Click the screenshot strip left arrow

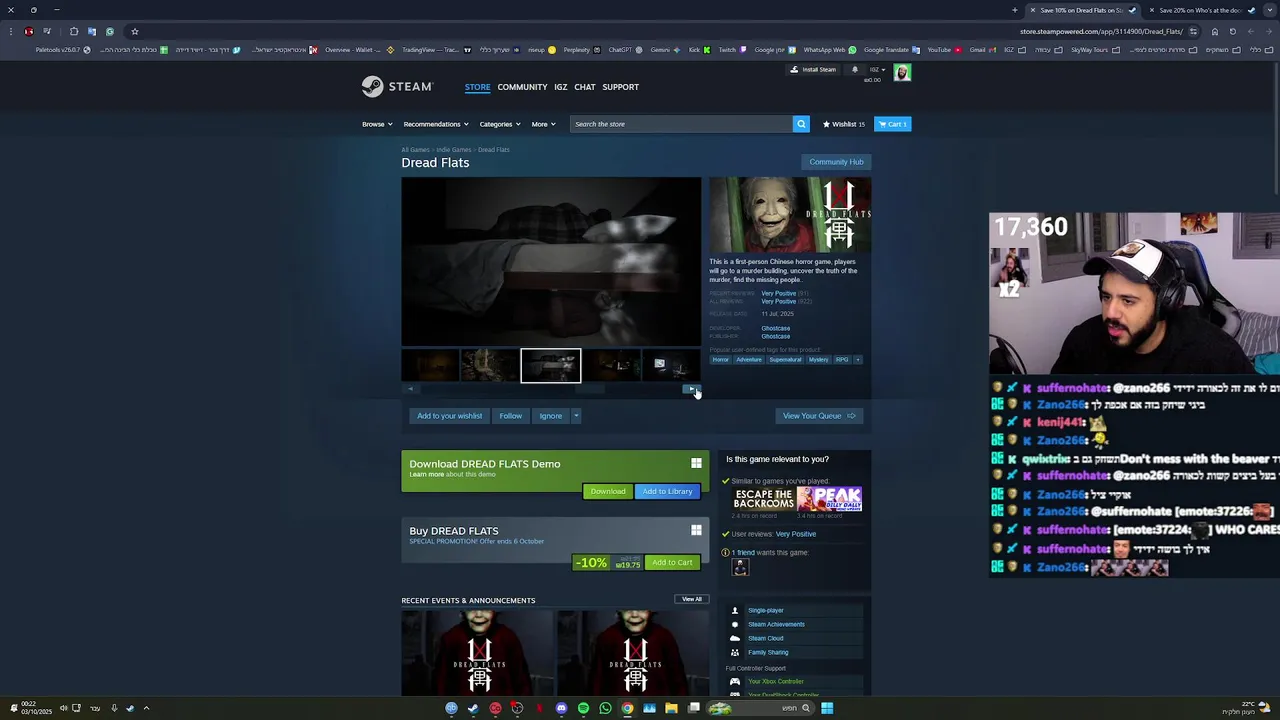point(410,389)
